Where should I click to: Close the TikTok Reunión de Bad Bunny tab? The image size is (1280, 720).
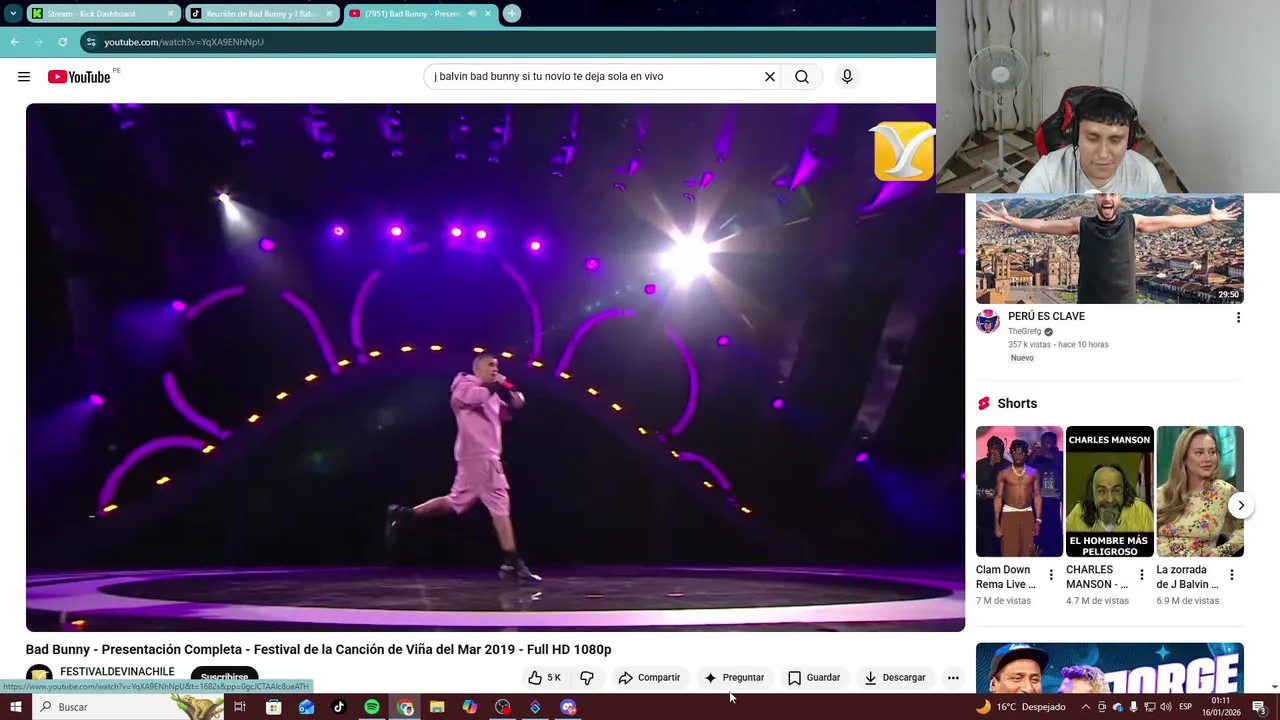[x=330, y=14]
